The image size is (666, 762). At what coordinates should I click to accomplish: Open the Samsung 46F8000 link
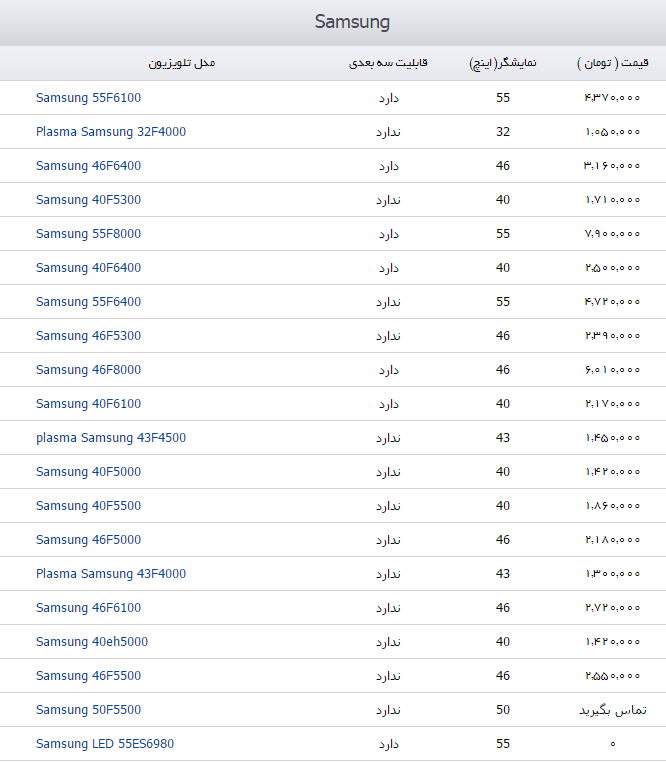tap(88, 370)
